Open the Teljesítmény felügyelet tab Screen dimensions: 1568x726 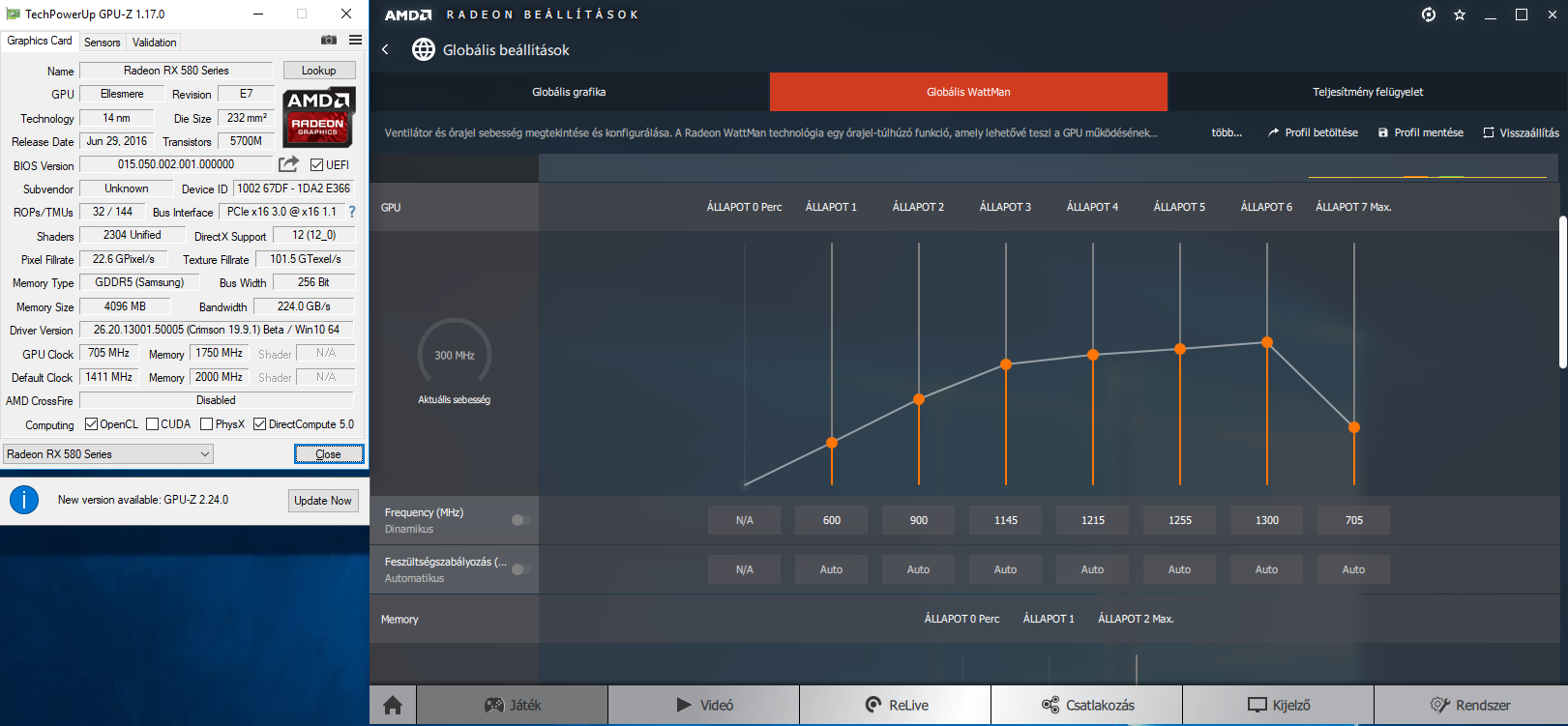point(1368,92)
